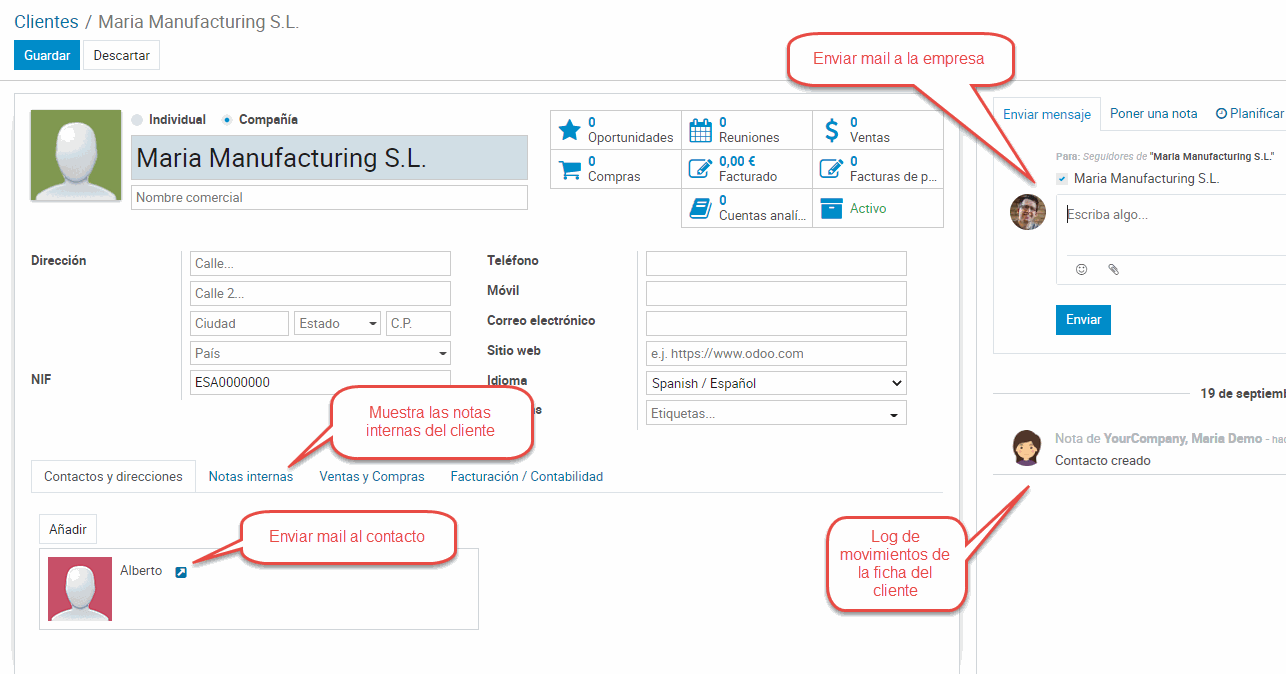Open the Oportunidades star icon
This screenshot has width=1286, height=674.
coord(569,130)
